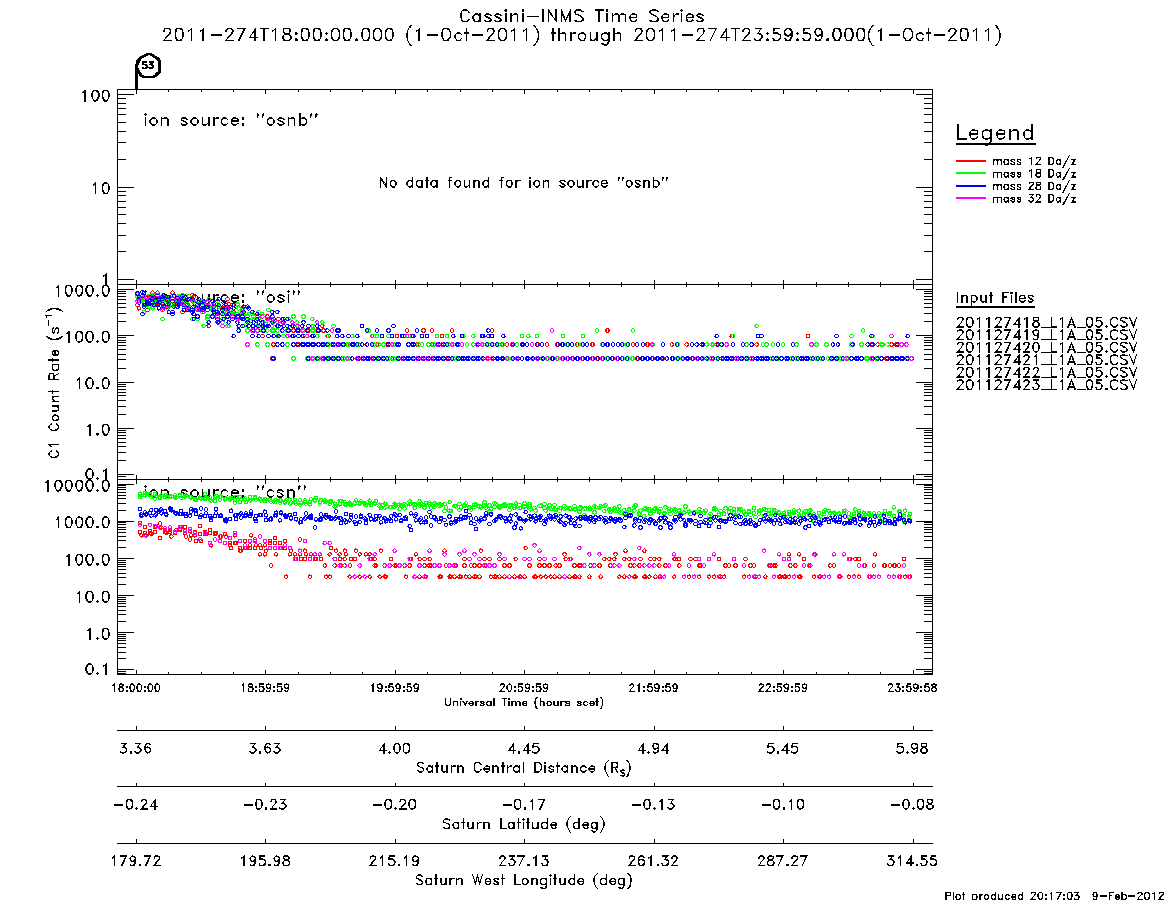Click the 4.45 distance value
This screenshot has height=900, width=1165.
tap(524, 748)
